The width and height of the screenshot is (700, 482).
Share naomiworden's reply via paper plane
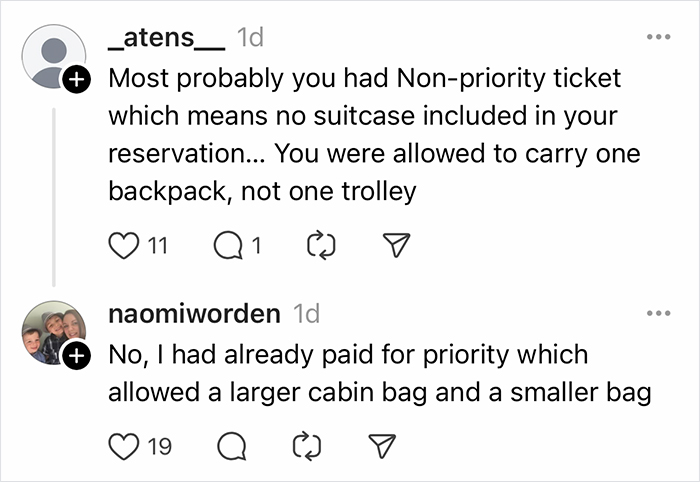[385, 447]
